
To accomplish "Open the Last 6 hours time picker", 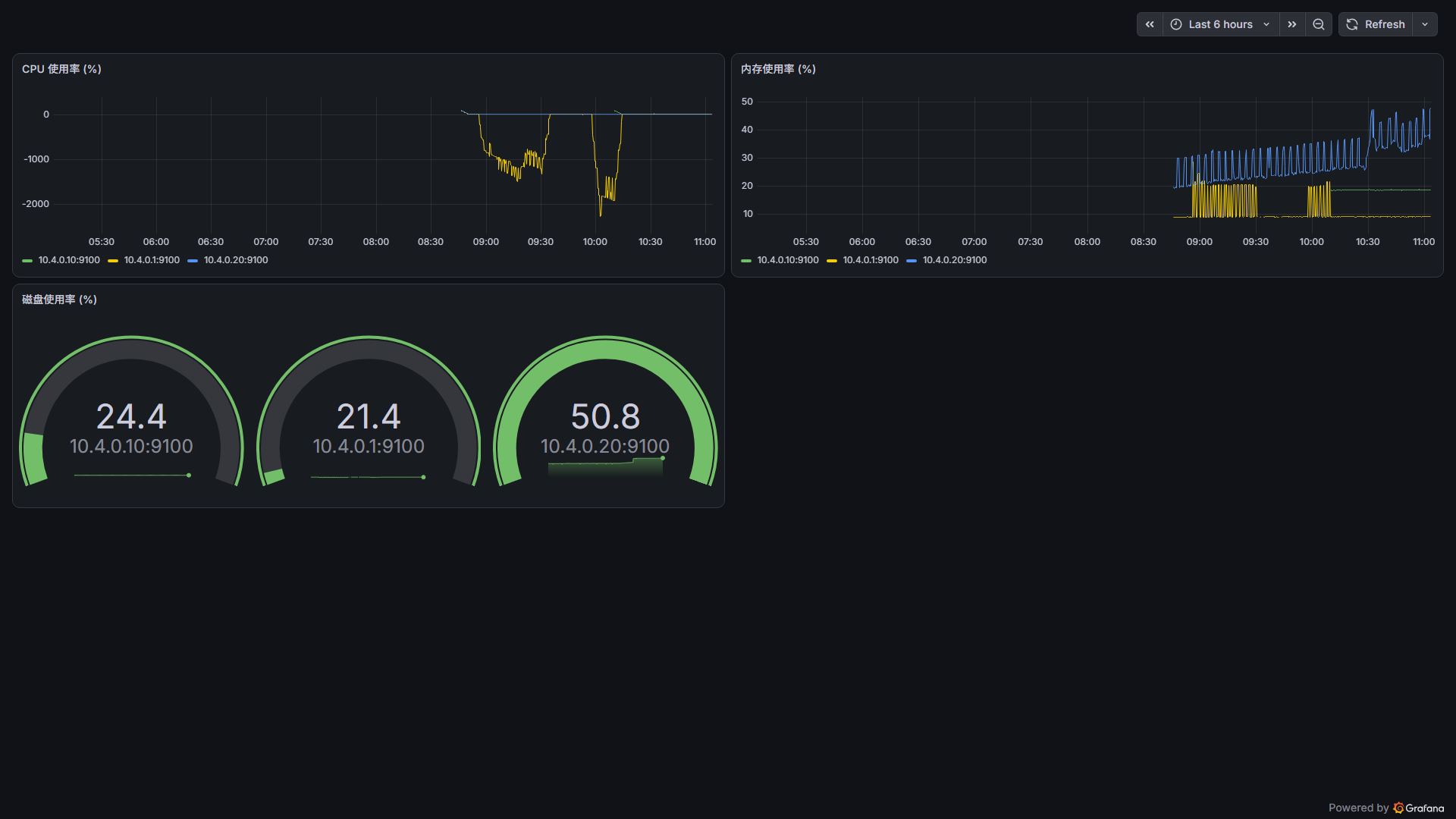I will 1221,24.
